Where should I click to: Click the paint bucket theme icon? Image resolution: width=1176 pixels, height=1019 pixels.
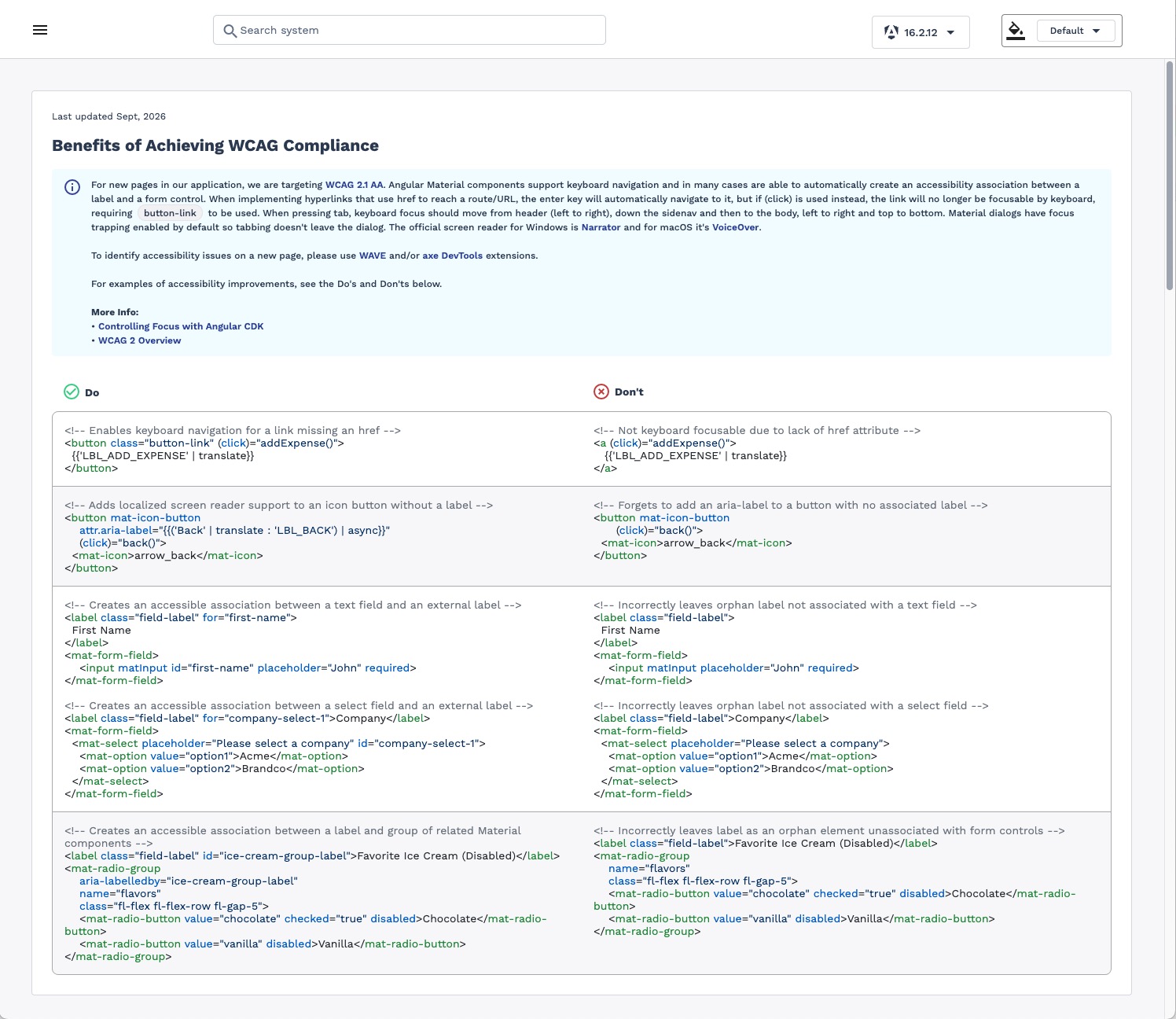[x=1016, y=31]
